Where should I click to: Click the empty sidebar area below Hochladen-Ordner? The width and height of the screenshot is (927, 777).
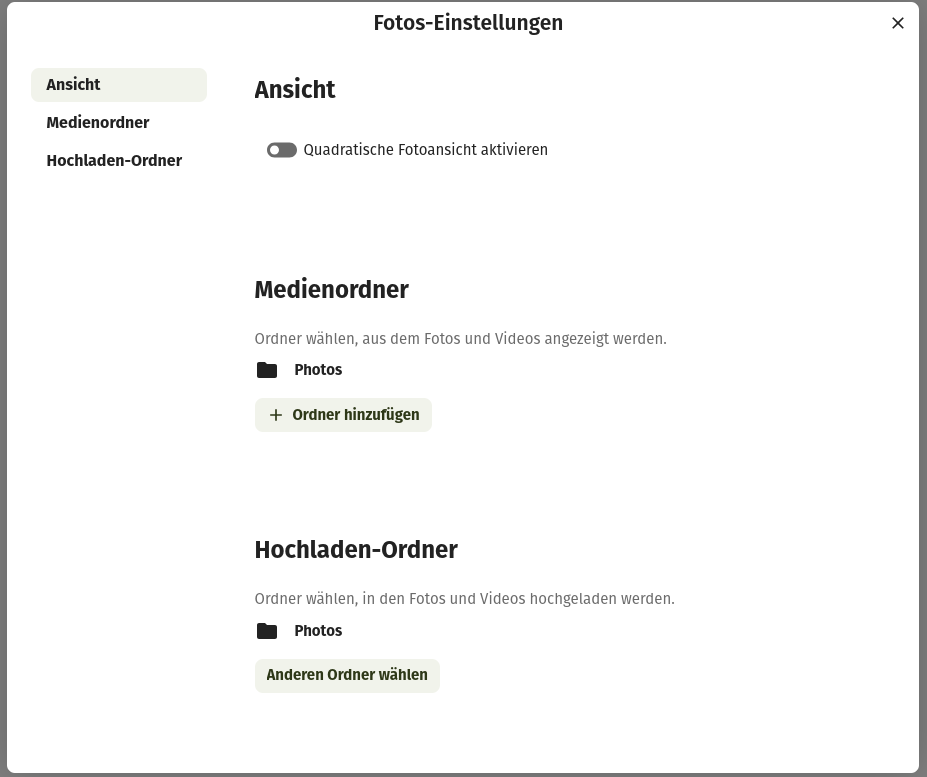(x=118, y=400)
